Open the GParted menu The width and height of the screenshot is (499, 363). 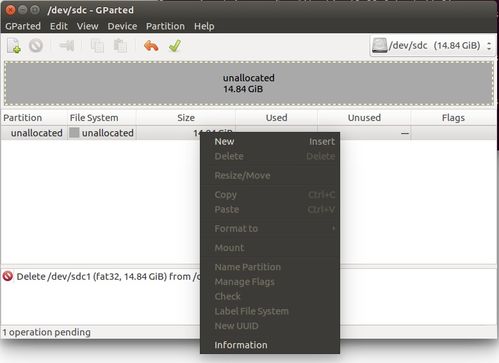23,26
